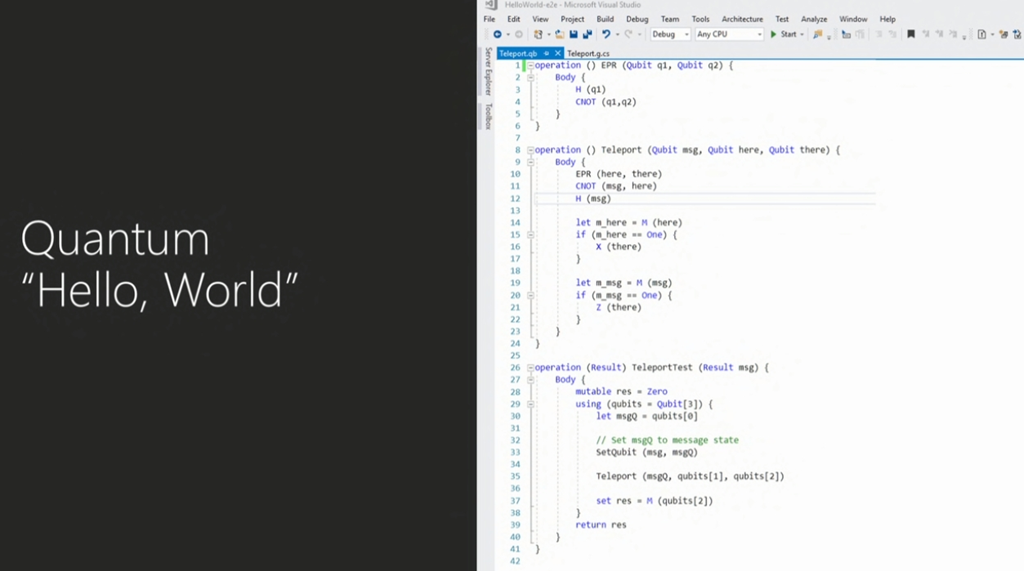
Task: Click the last icon on the toolbar
Action: pyautogui.click(x=1018, y=35)
